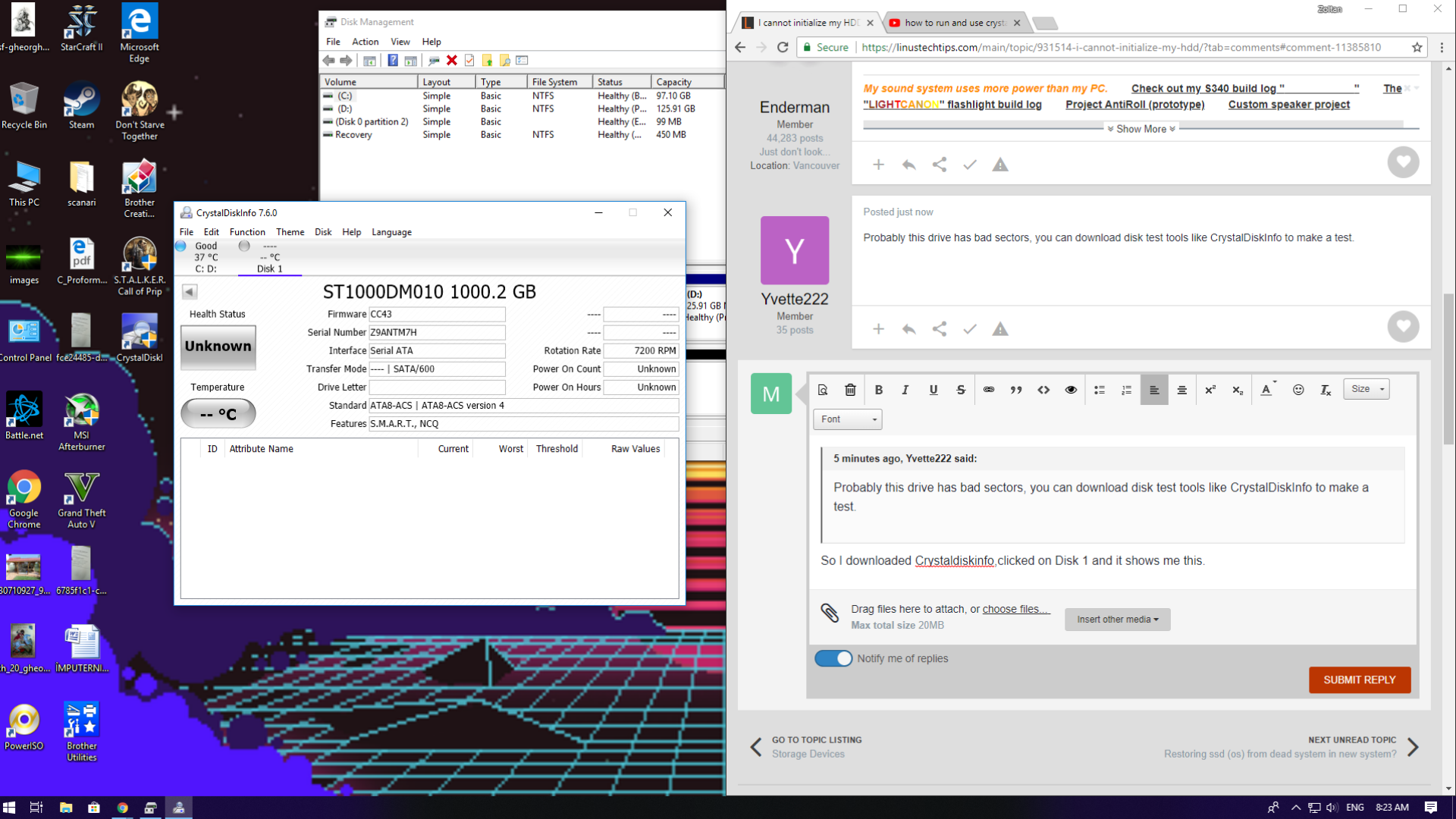Toggle Notify me of replies switch

833,658
